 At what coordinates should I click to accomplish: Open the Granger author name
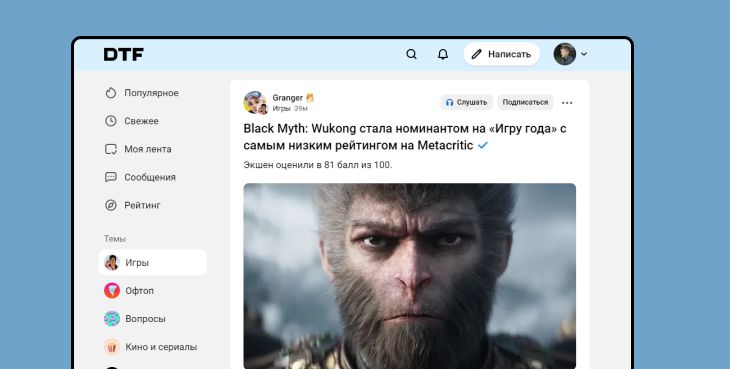click(x=288, y=98)
